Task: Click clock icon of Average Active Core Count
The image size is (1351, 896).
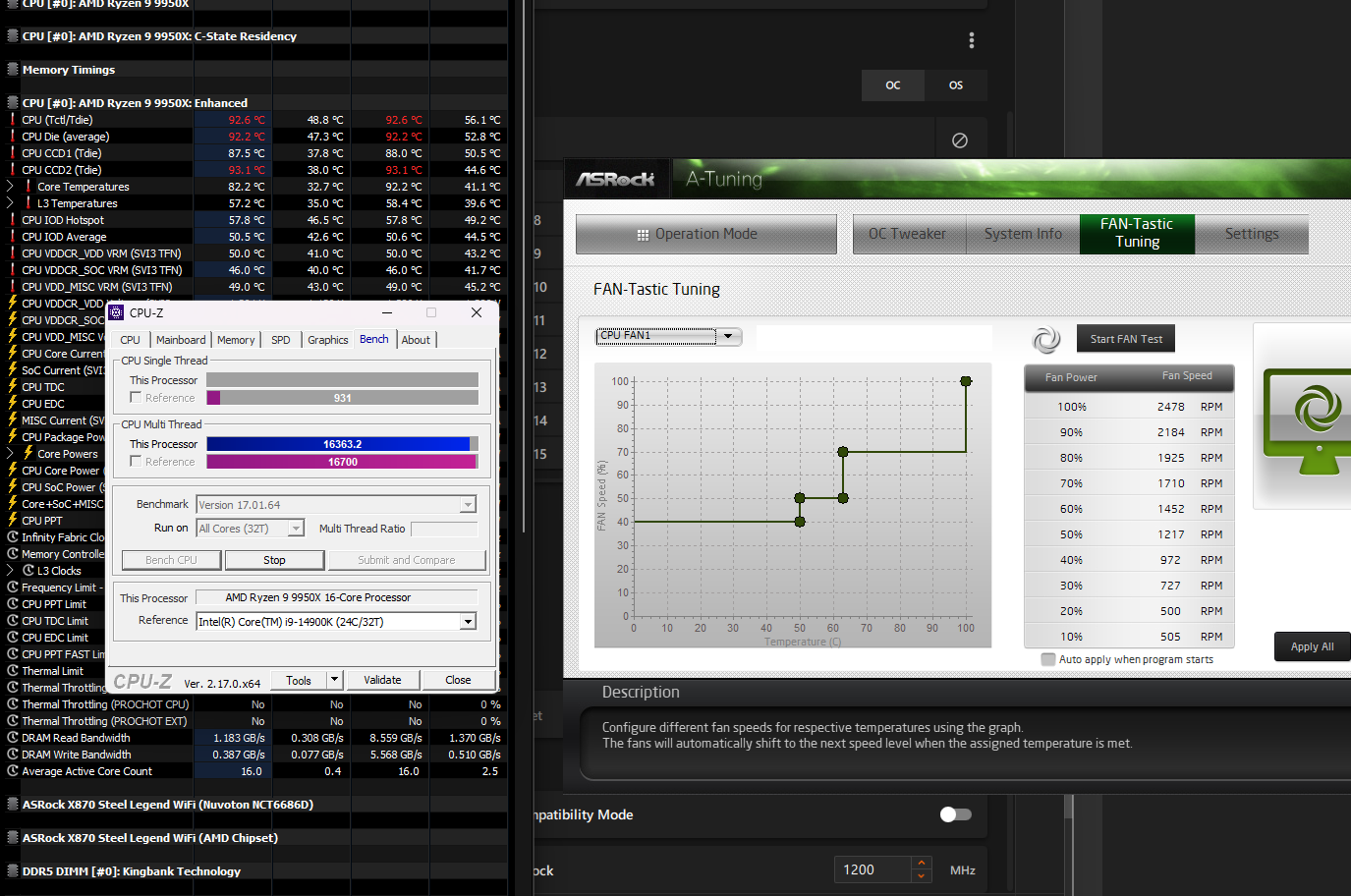Action: pyautogui.click(x=13, y=771)
